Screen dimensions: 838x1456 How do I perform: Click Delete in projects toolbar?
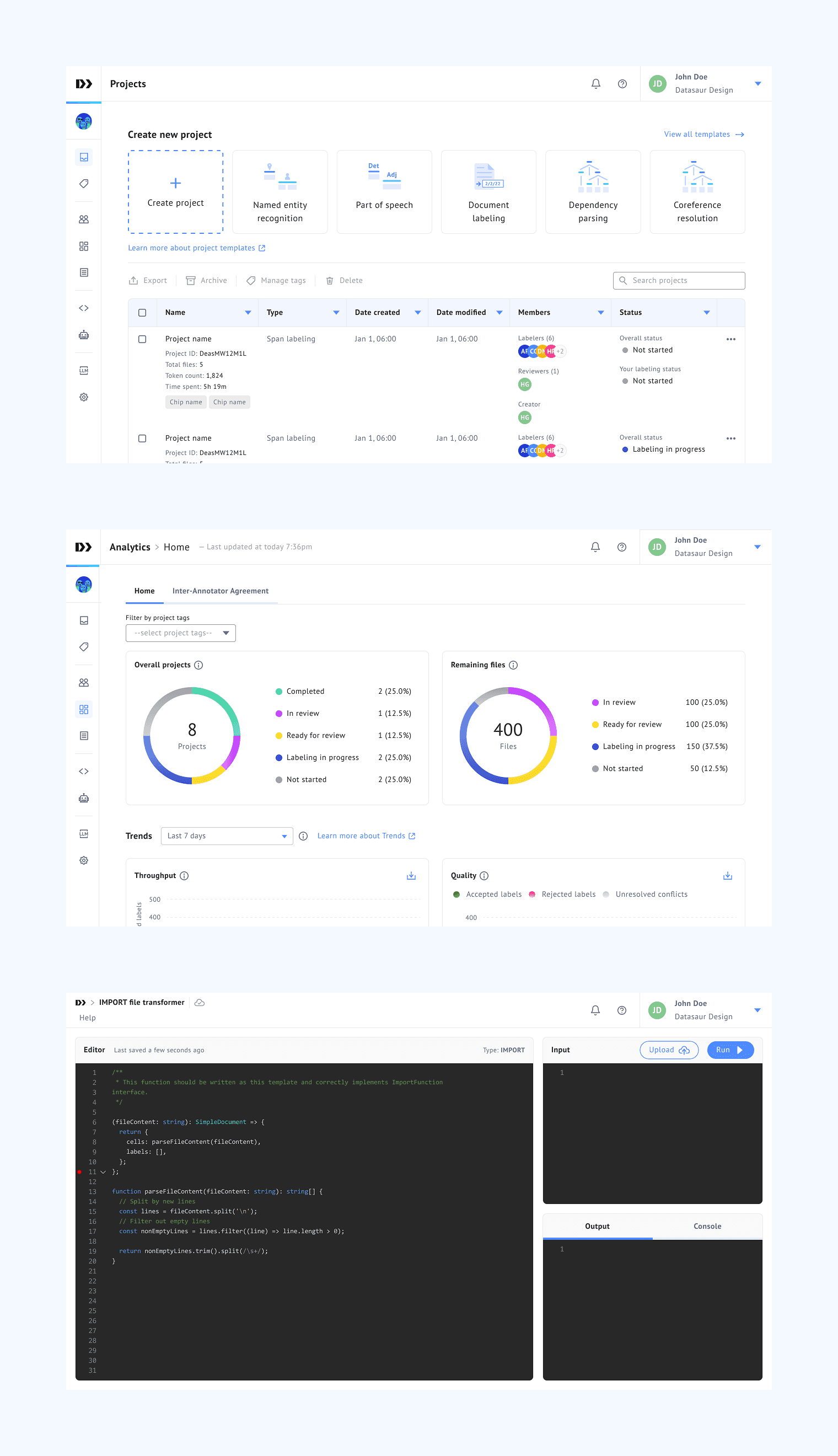coord(344,280)
